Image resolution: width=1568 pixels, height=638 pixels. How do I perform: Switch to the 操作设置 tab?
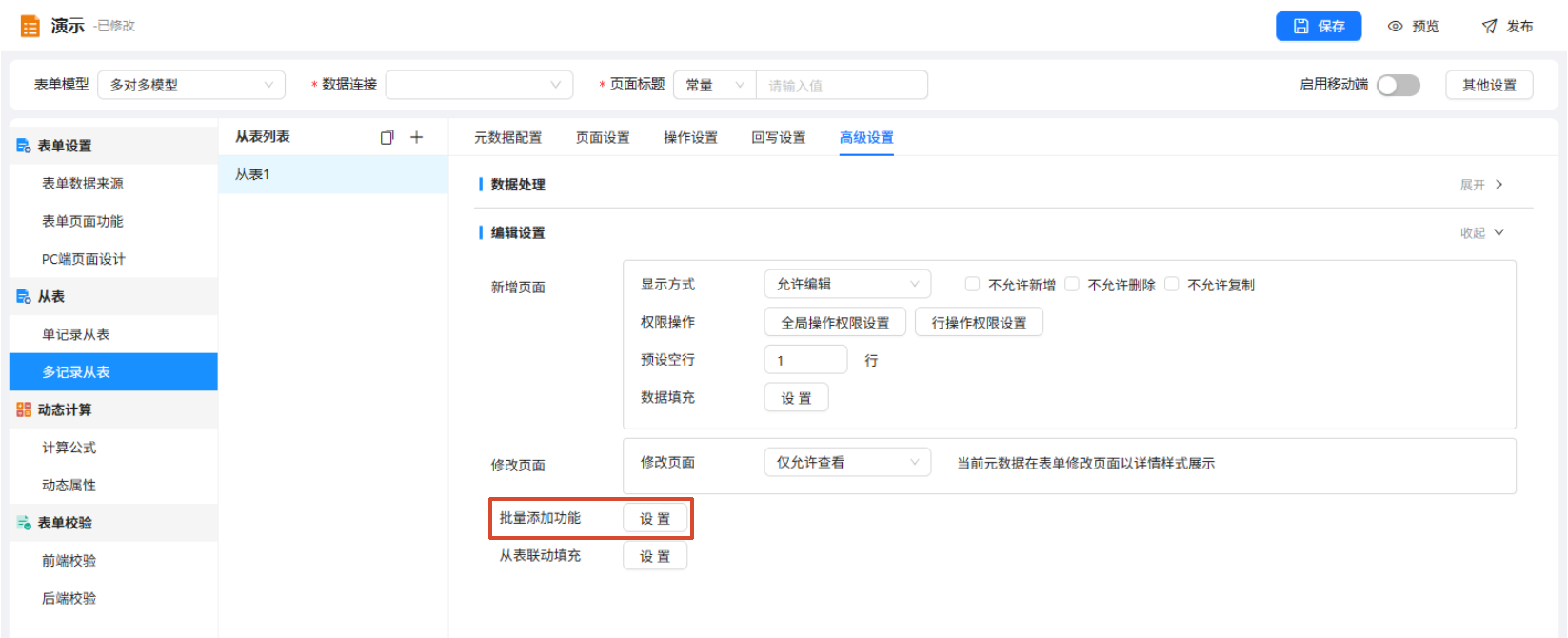coord(690,138)
